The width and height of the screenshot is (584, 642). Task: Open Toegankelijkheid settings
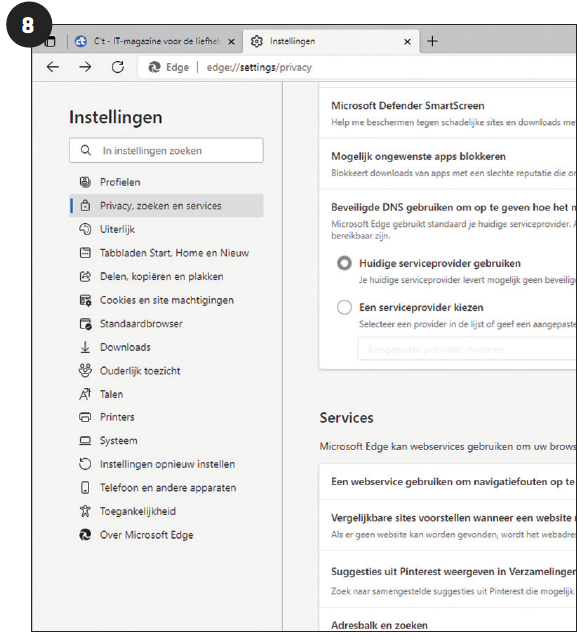tap(166, 511)
